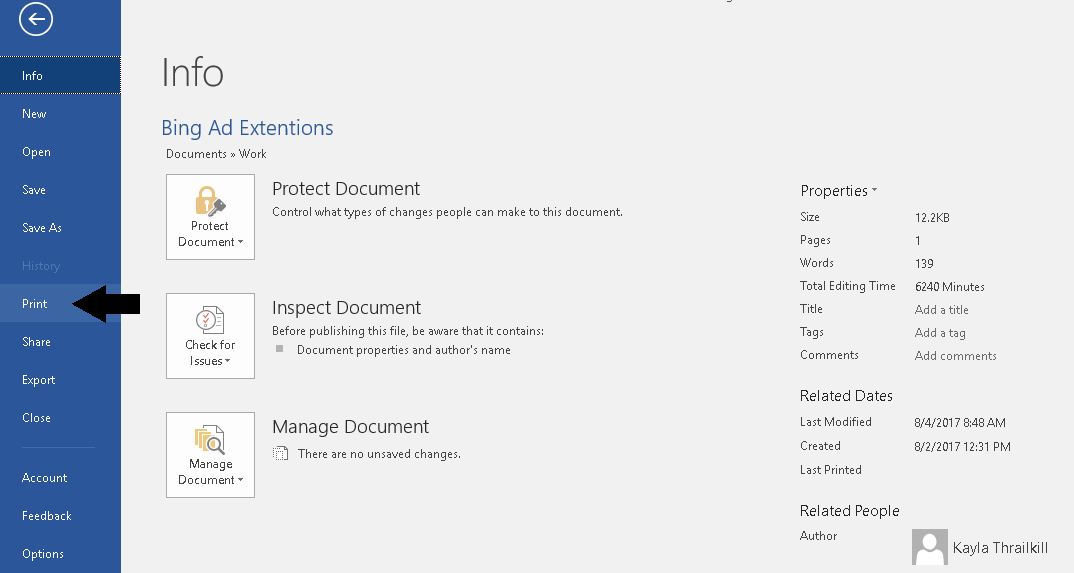Click the Add a title field

[941, 310]
